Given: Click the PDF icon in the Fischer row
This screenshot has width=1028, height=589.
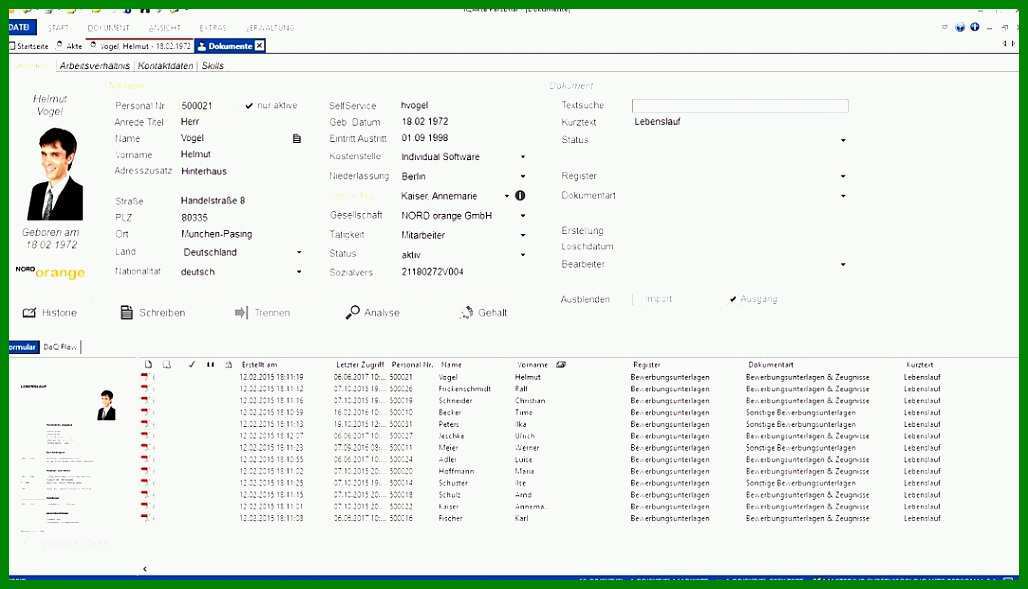Looking at the screenshot, I should (144, 518).
